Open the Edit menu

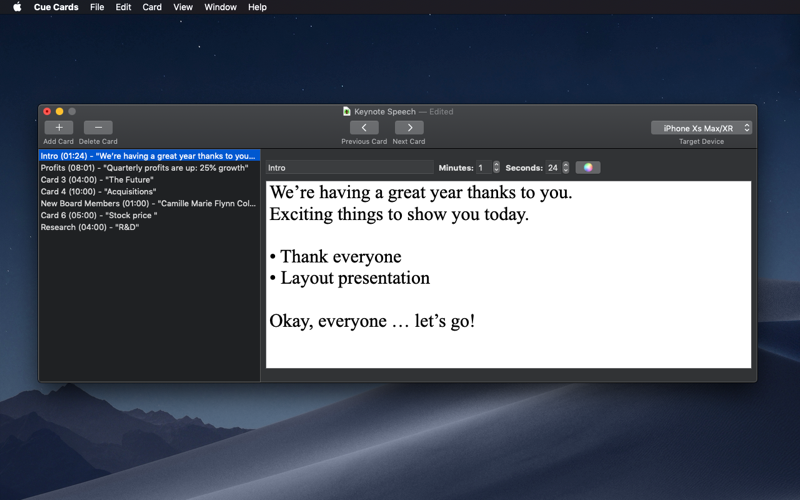123,7
